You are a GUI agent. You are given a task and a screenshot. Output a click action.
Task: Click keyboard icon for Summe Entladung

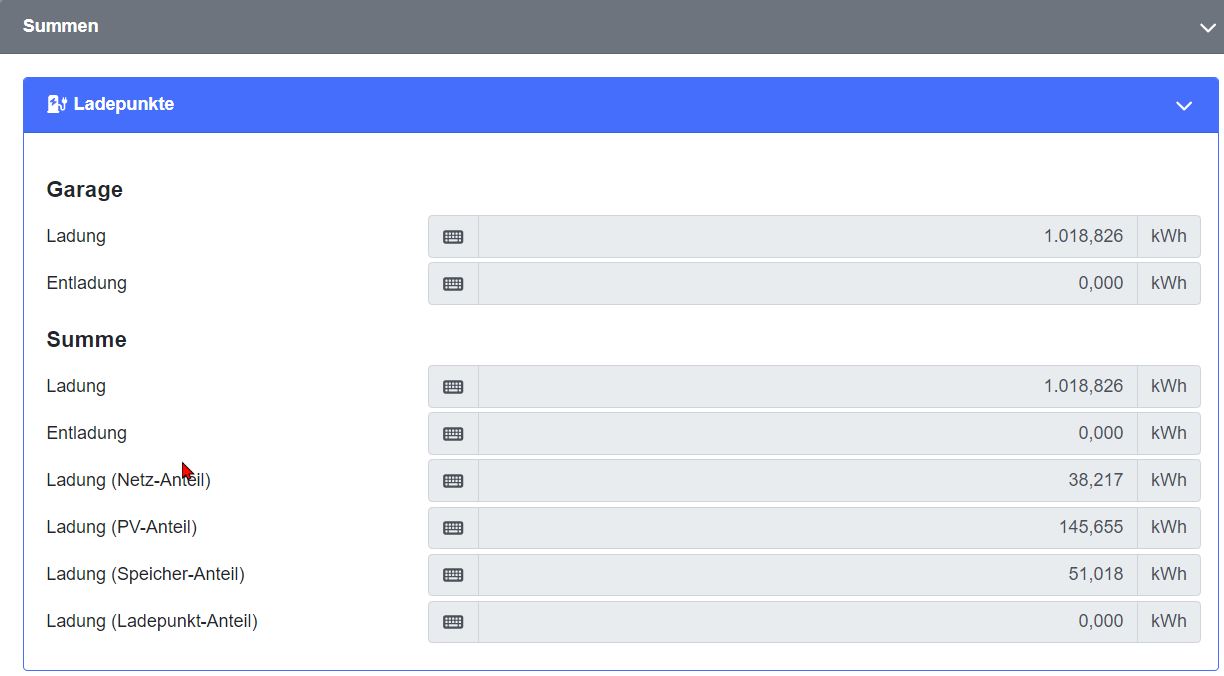tap(453, 434)
